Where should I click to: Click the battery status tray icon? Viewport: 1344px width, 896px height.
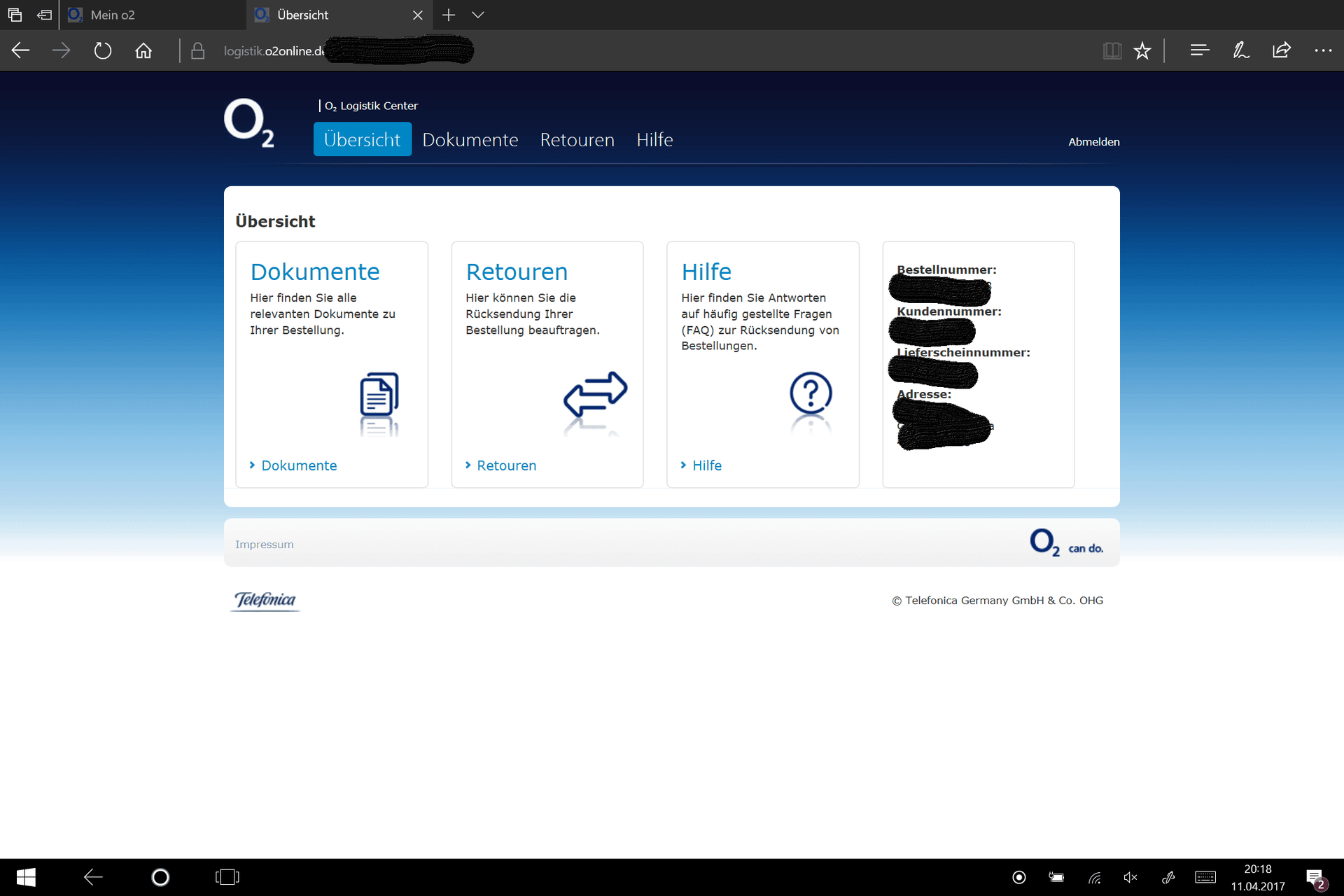(1056, 877)
